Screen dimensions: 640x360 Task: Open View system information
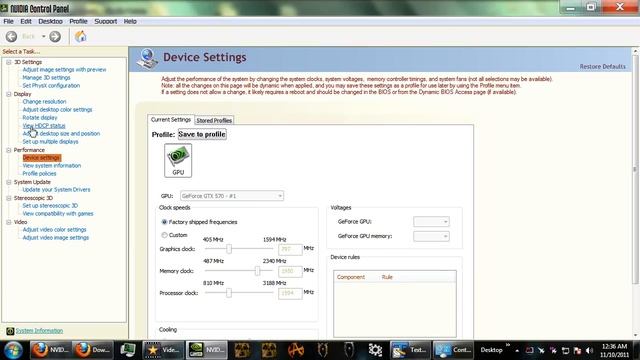pyautogui.click(x=51, y=166)
